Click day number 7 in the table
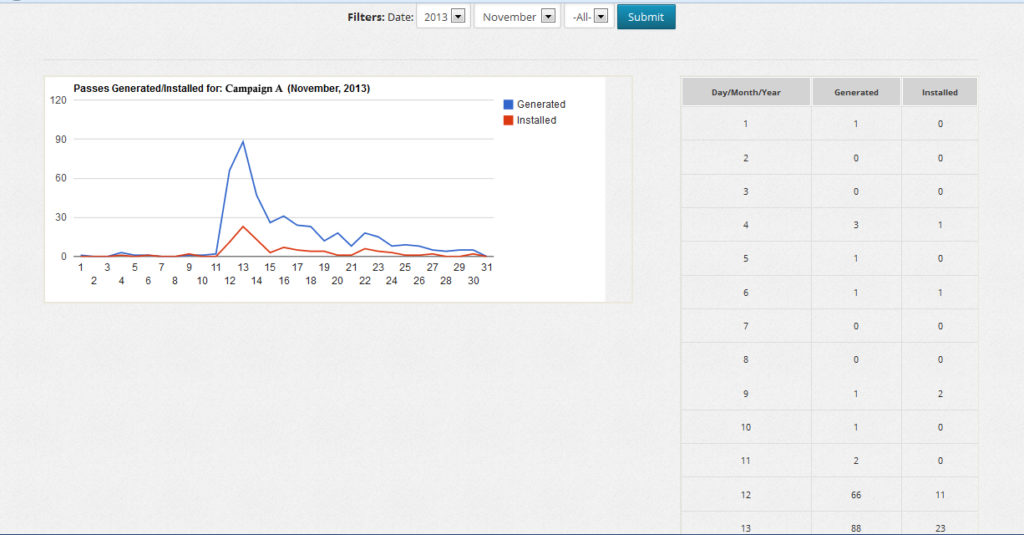The height and width of the screenshot is (535, 1024). (746, 326)
